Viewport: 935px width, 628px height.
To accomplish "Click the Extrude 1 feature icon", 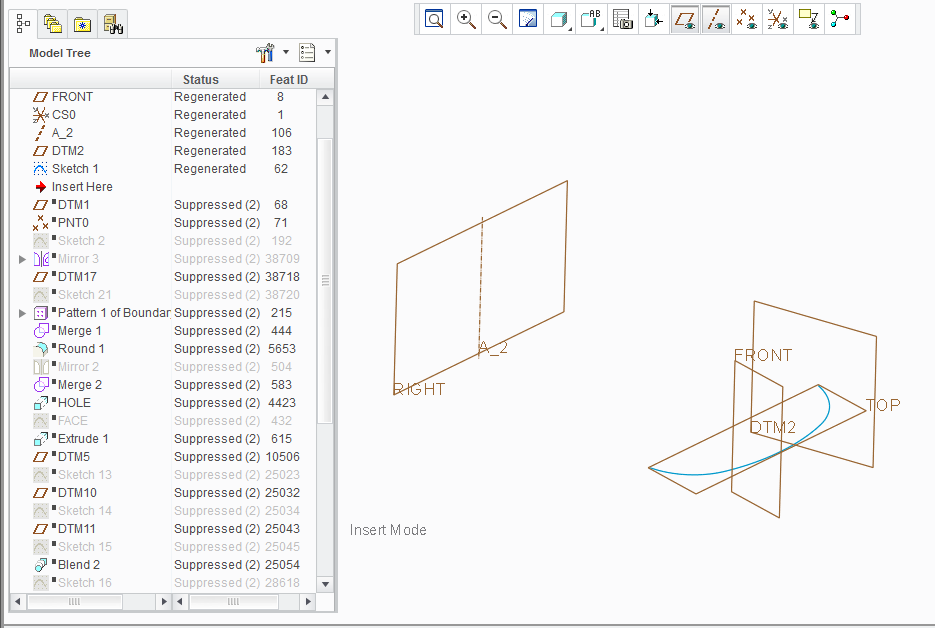I will pos(41,438).
